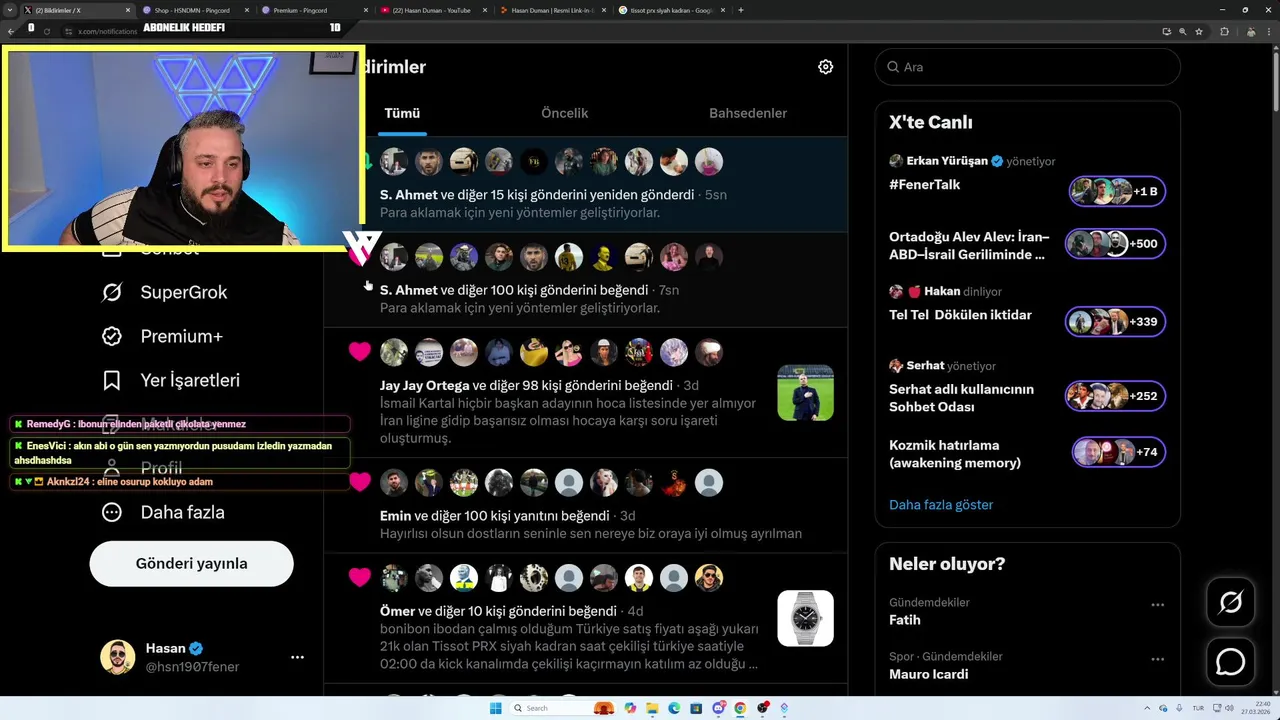
Task: Open Fatih trending topic
Action: point(905,620)
